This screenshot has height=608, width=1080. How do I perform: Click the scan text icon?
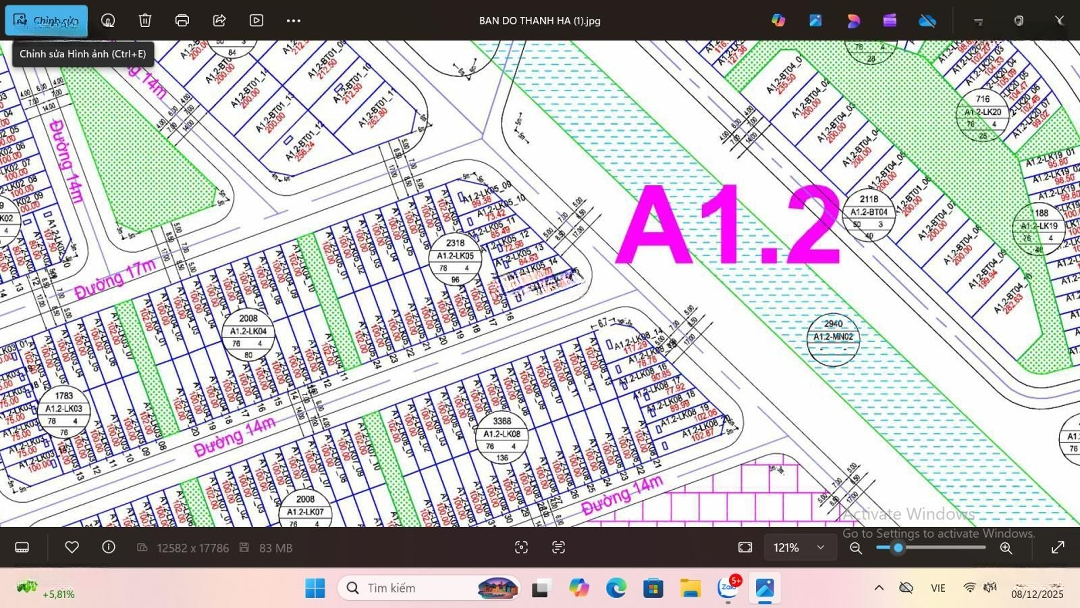click(558, 547)
